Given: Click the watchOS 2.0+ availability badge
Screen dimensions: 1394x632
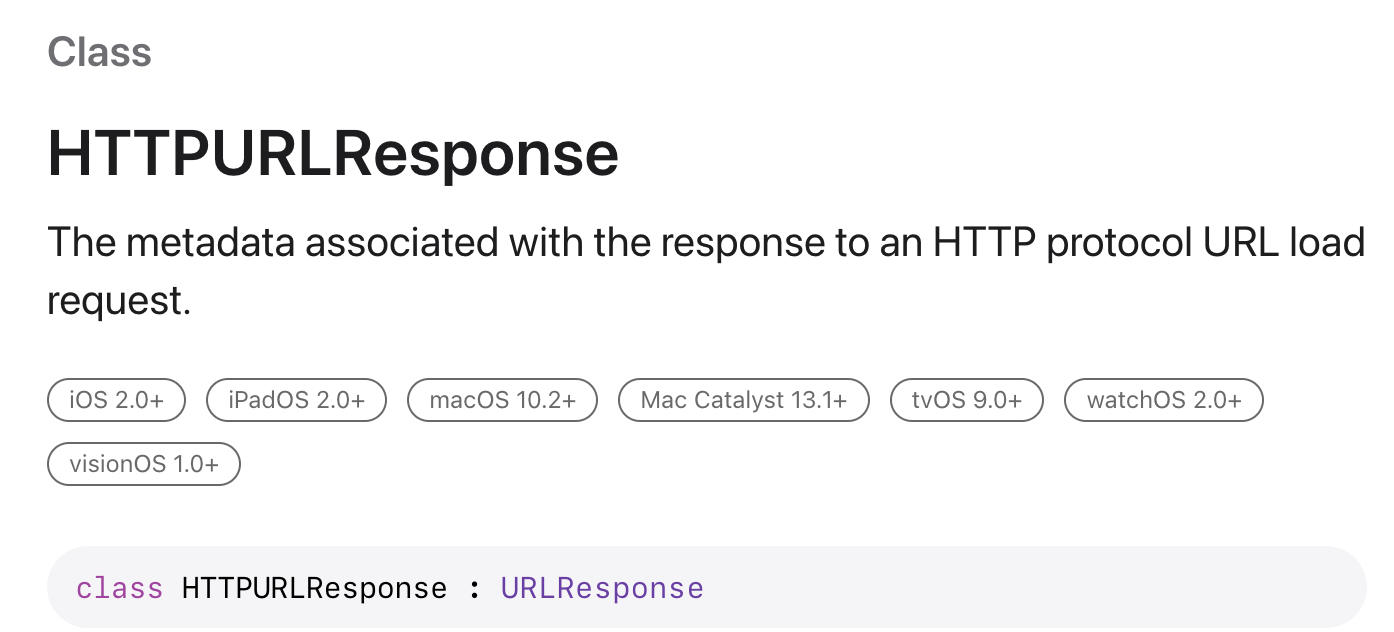Looking at the screenshot, I should pos(1164,401).
